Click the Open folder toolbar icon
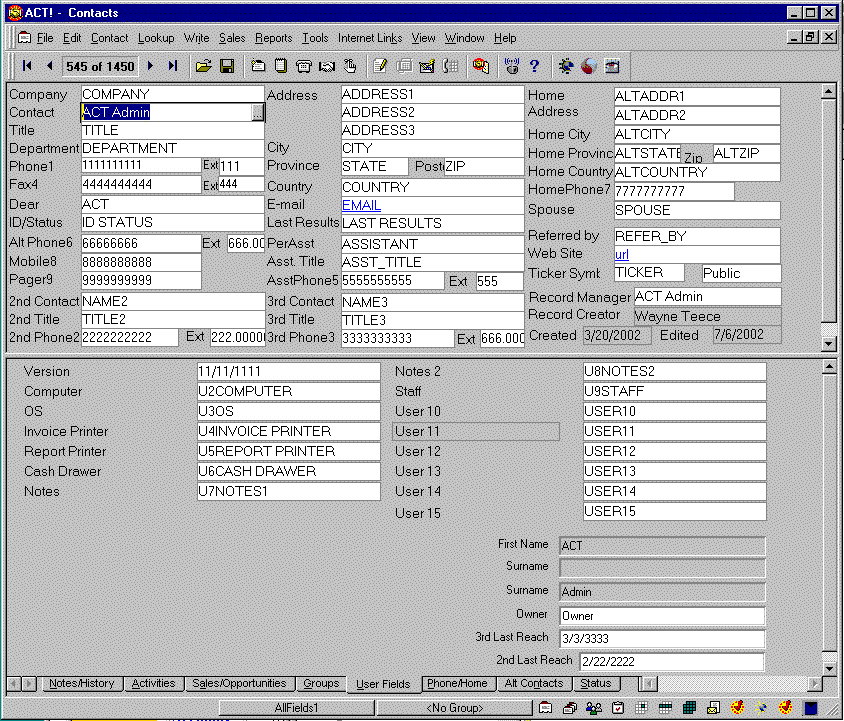The width and height of the screenshot is (844, 721). coord(203,66)
